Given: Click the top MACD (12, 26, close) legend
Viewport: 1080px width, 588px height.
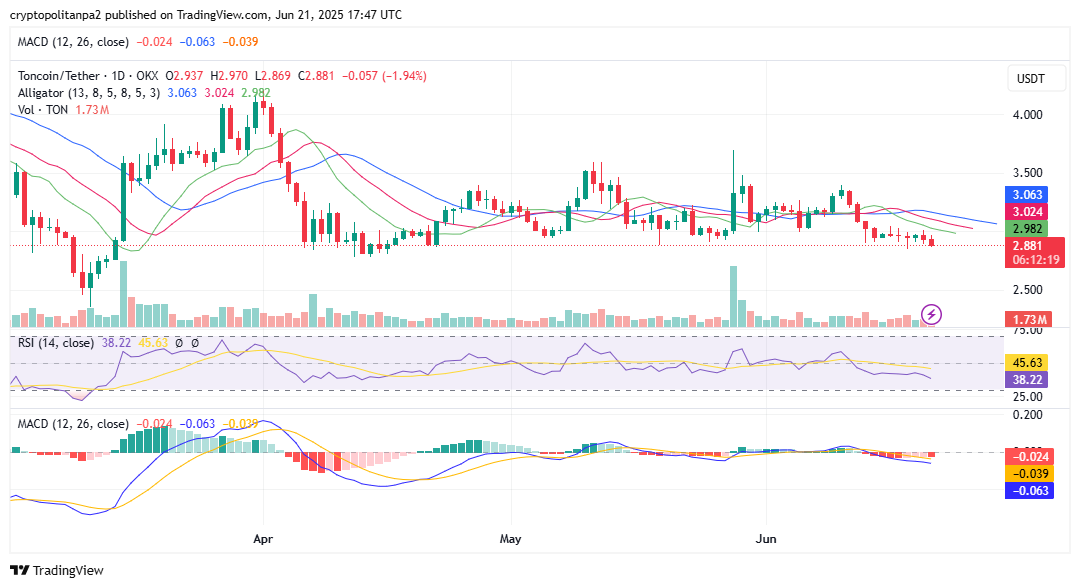Looking at the screenshot, I should (73, 42).
